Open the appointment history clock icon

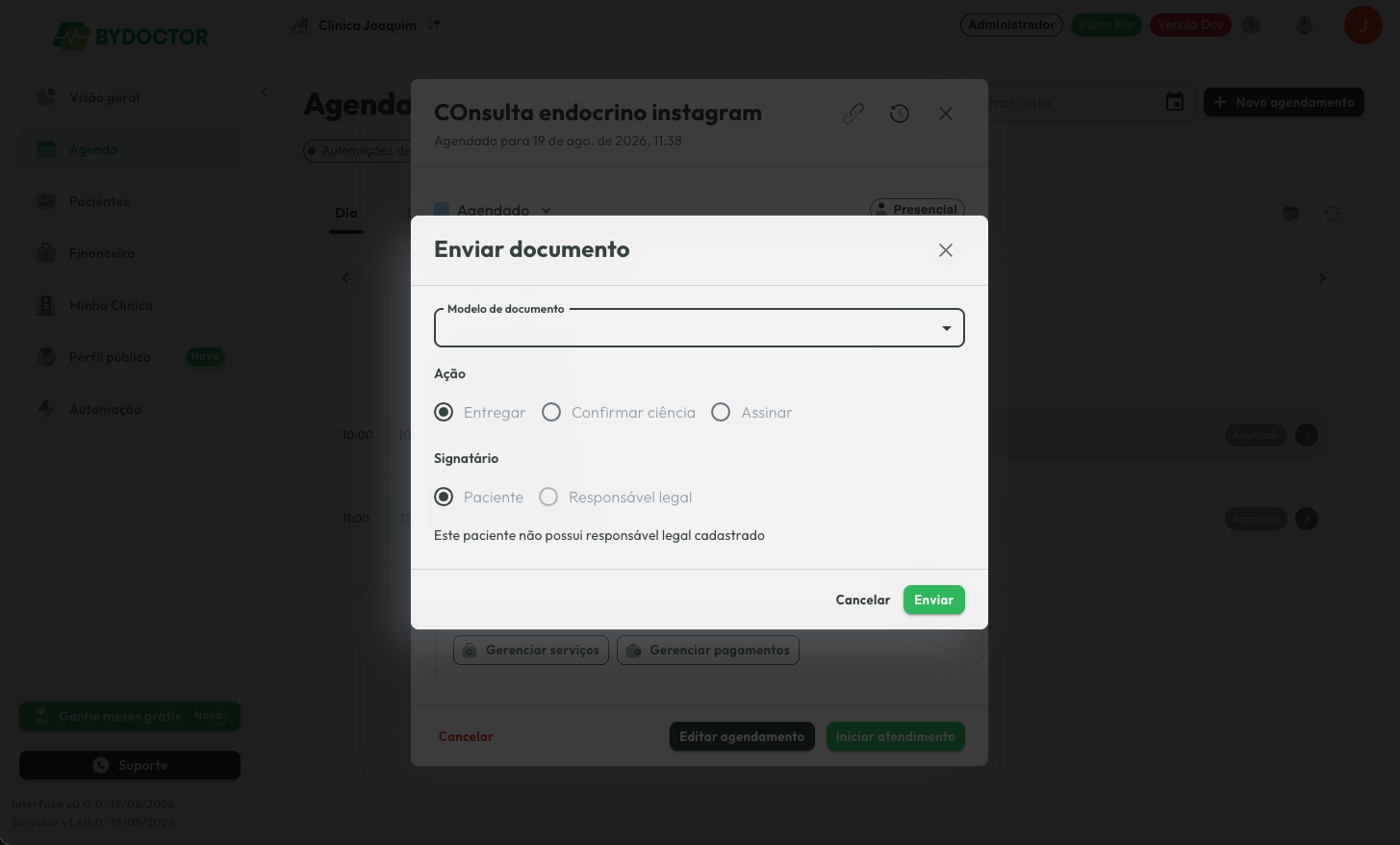[900, 114]
